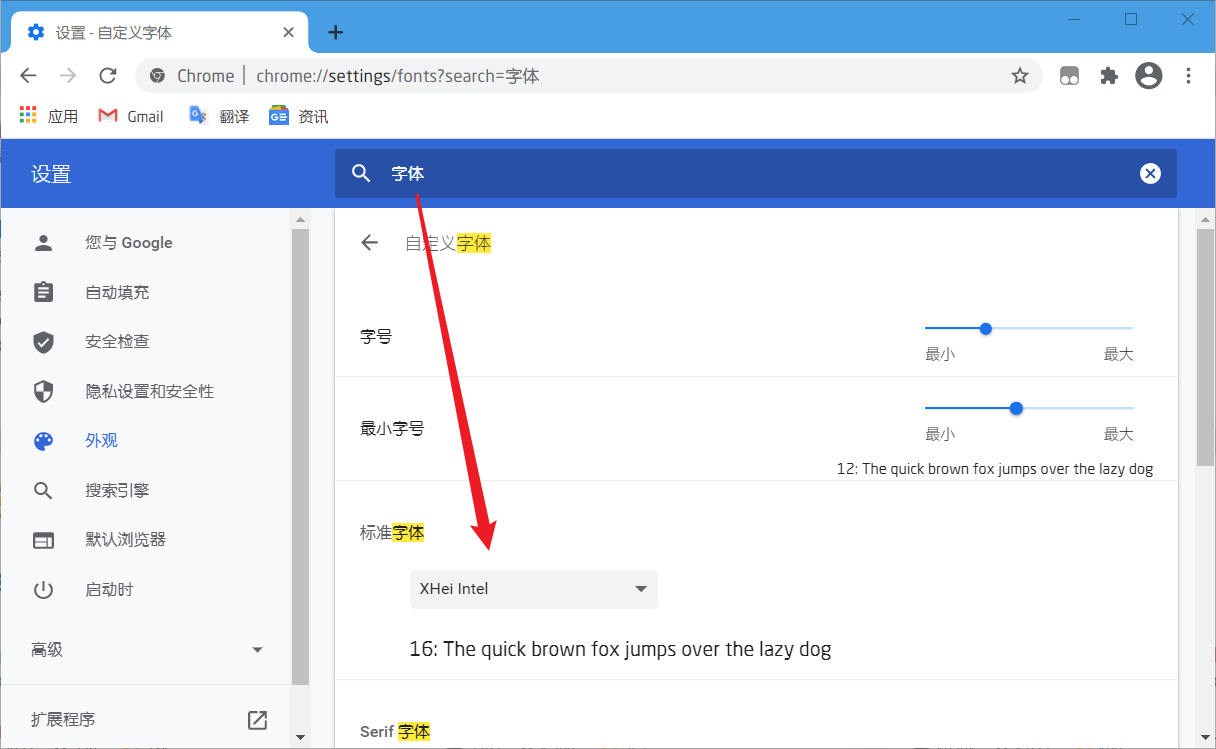Image resolution: width=1216 pixels, height=749 pixels.
Task: Open a new tab with plus button
Action: (x=336, y=32)
